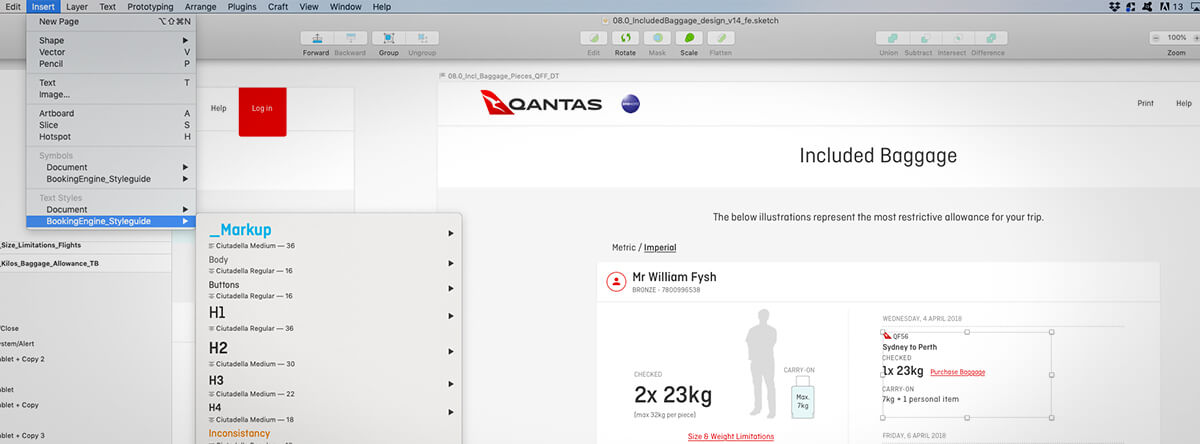Open the Prototyping menu

pos(150,7)
